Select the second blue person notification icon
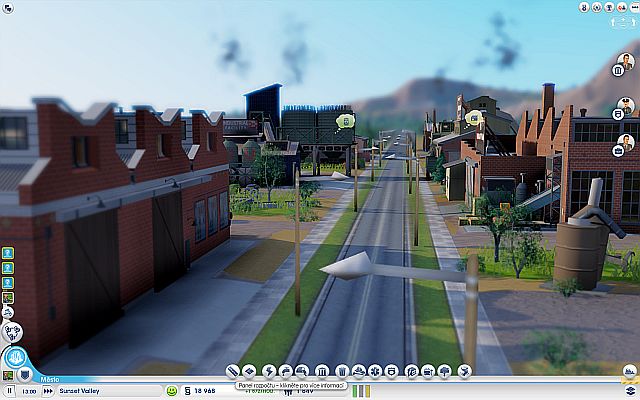The height and width of the screenshot is (400, 640). pos(8,268)
